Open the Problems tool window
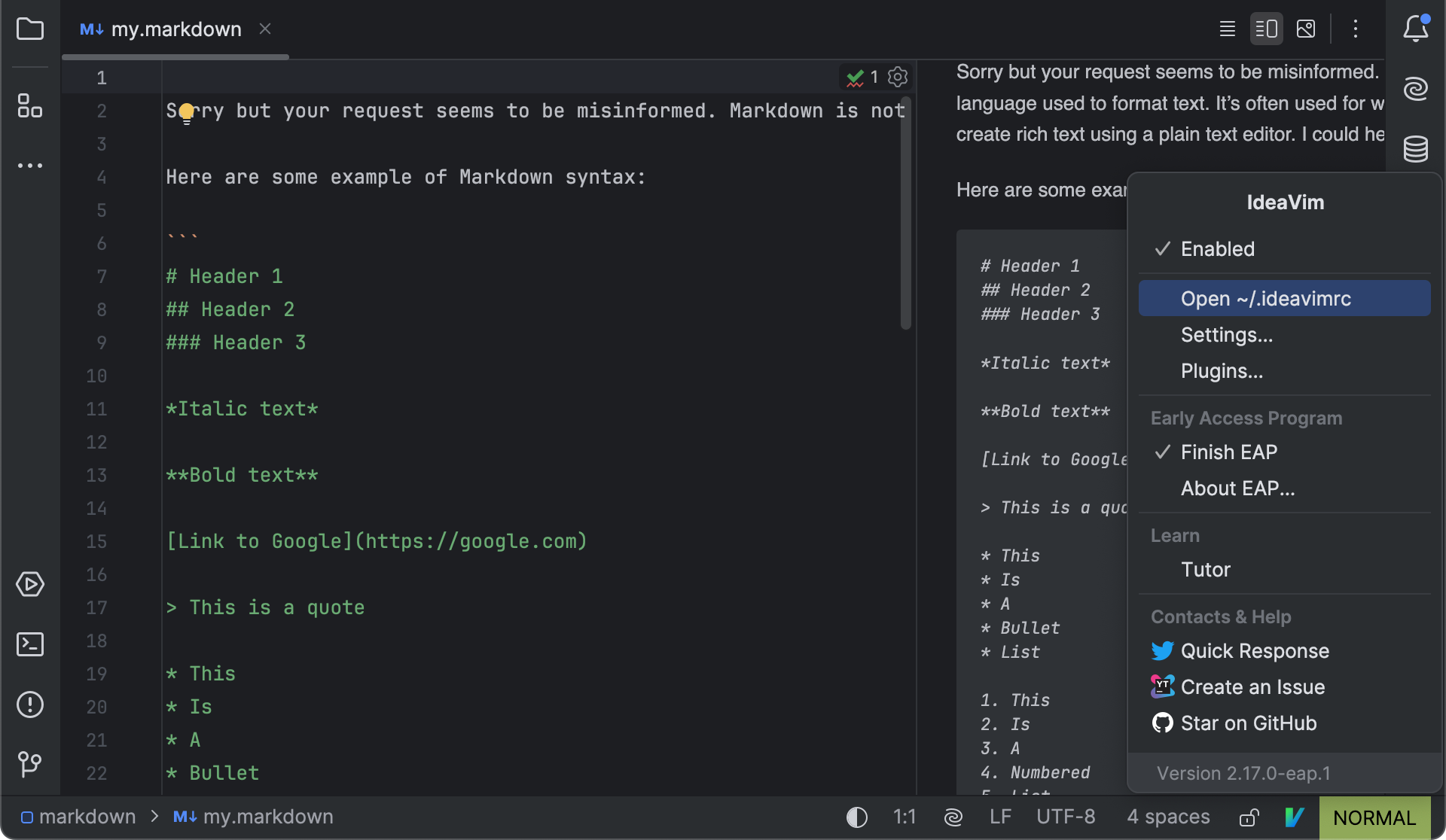1446x840 pixels. pos(30,705)
